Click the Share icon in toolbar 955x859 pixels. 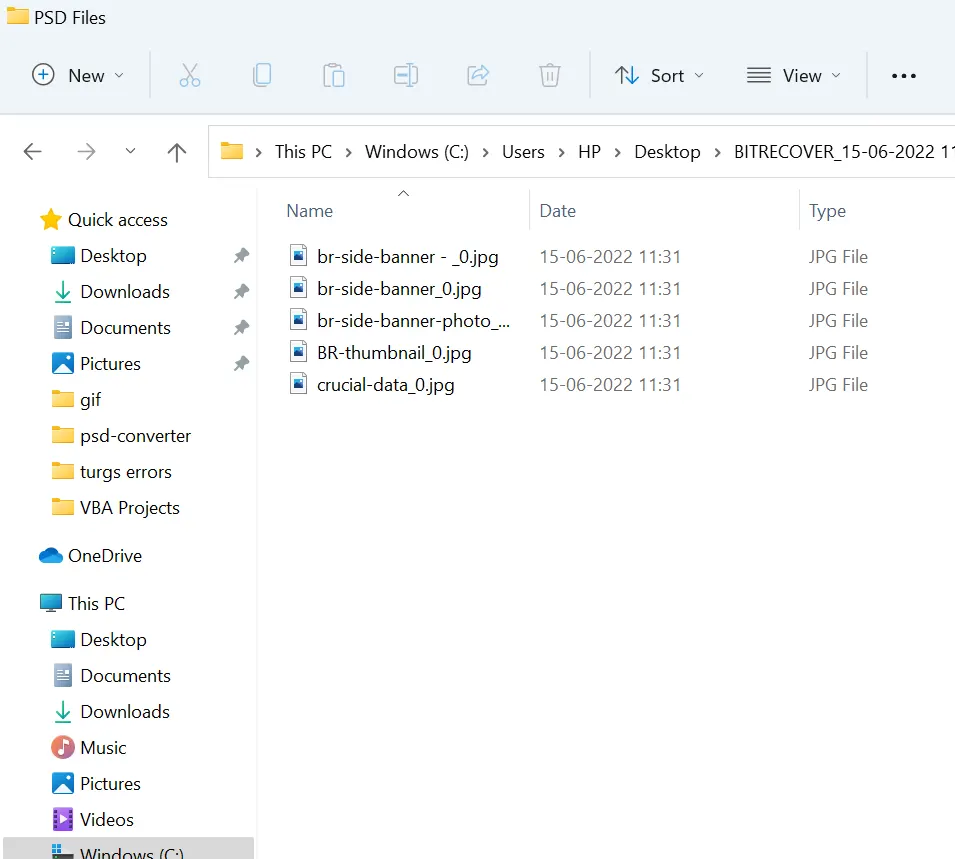(478, 75)
